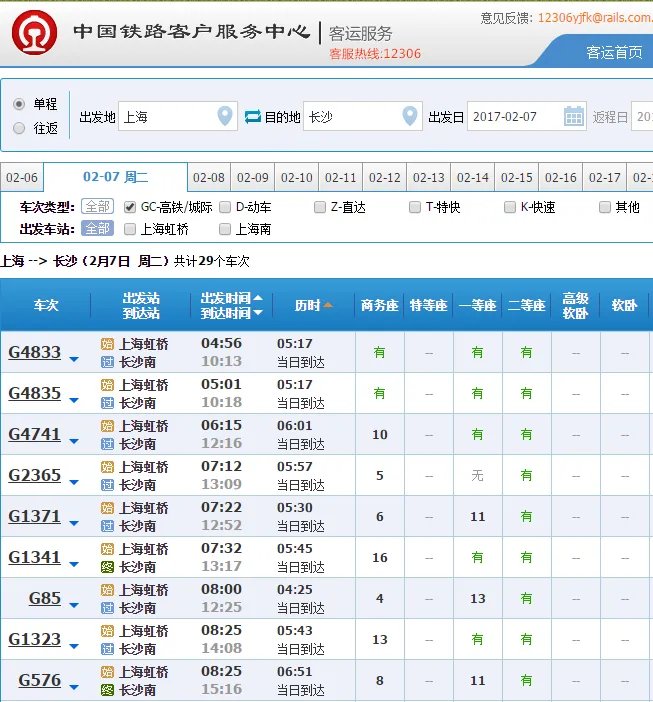Click the 车次 column header
The image size is (653, 702).
[x=46, y=305]
